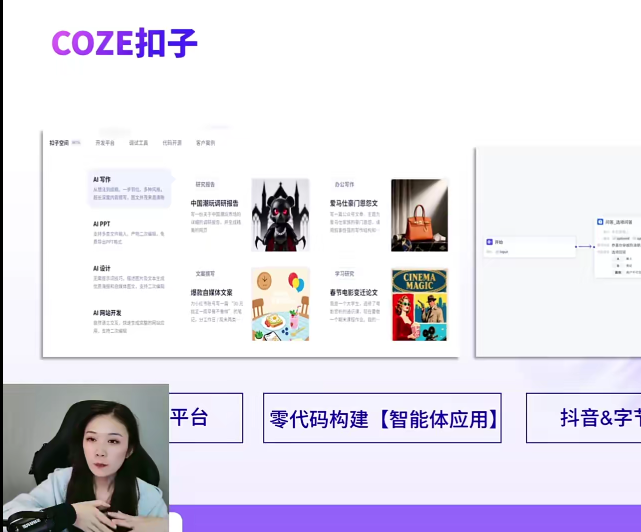641x532 pixels.
Task: Open the 爆款自媒体文案 card title
Action: click(x=211, y=292)
